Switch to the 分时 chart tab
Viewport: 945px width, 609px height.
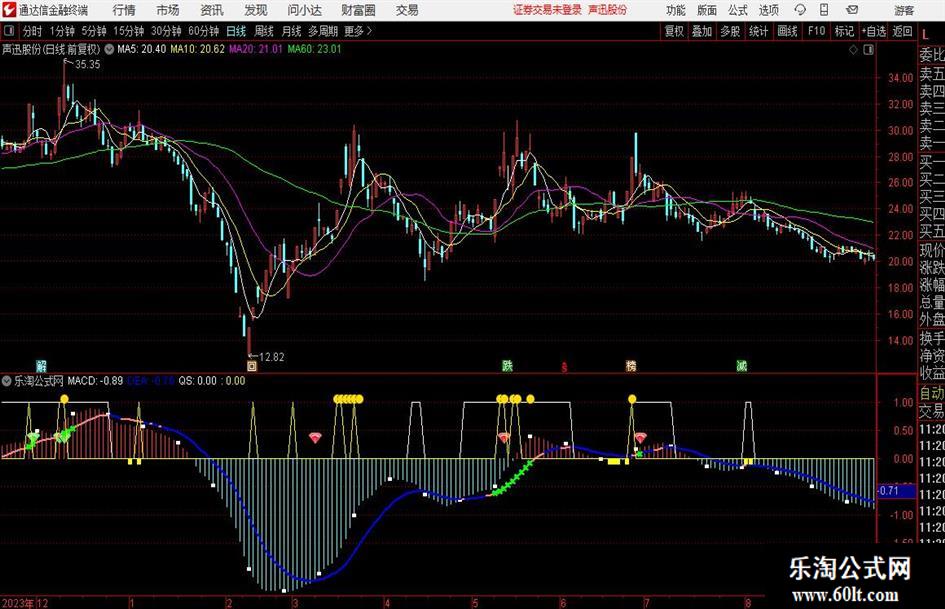(x=33, y=31)
